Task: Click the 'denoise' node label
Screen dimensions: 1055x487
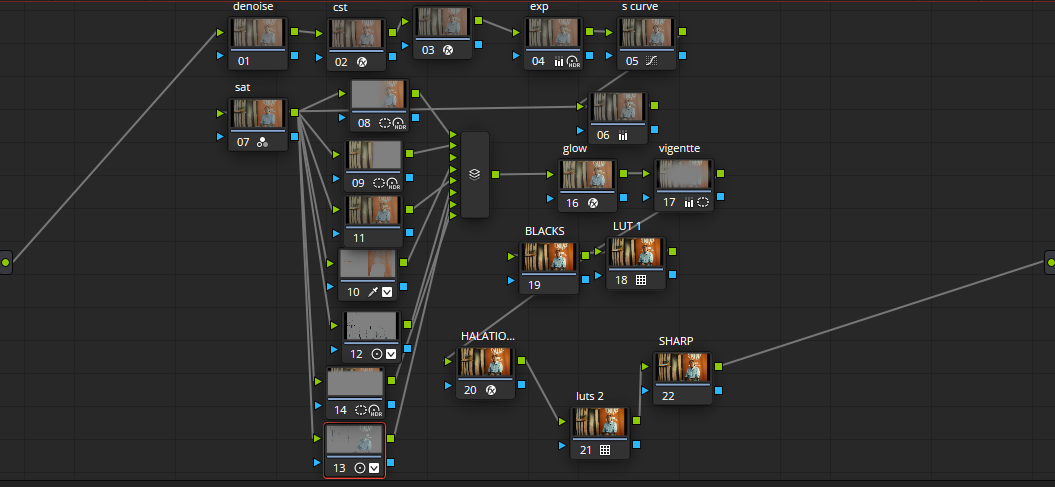Action: pos(253,7)
